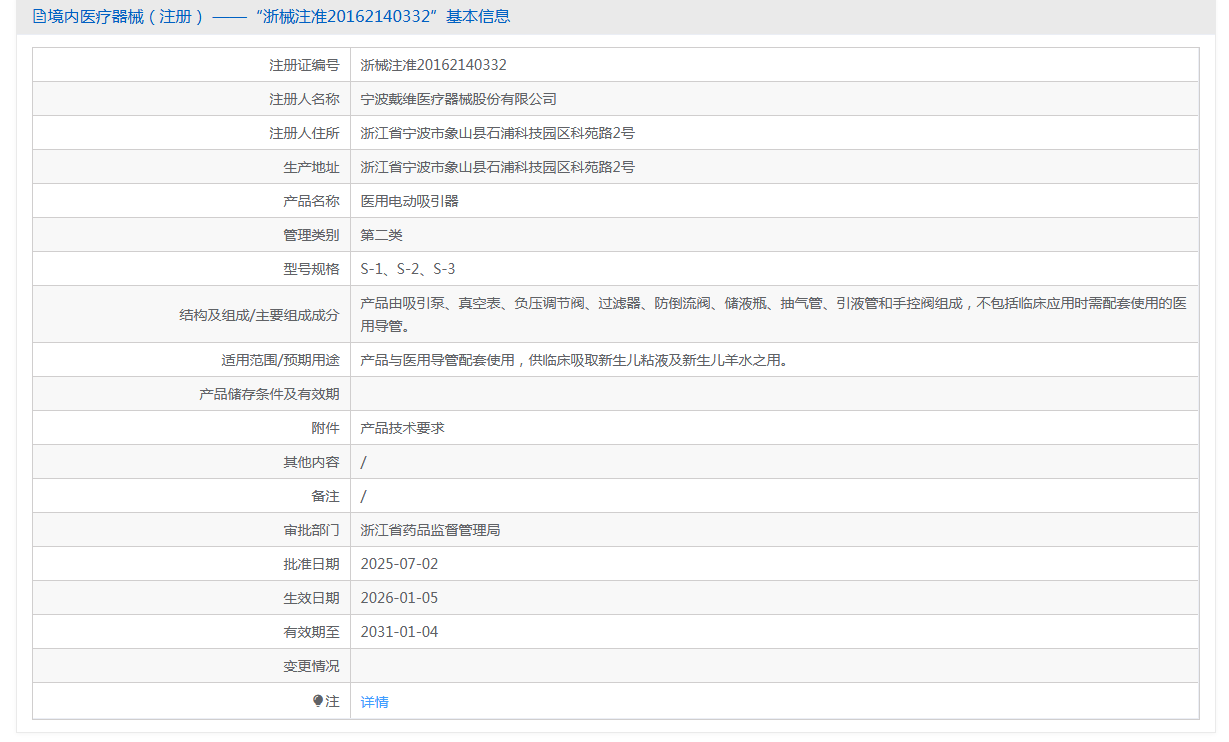This screenshot has height=742, width=1229.
Task: Click the 第二类 category value
Action: pos(382,235)
